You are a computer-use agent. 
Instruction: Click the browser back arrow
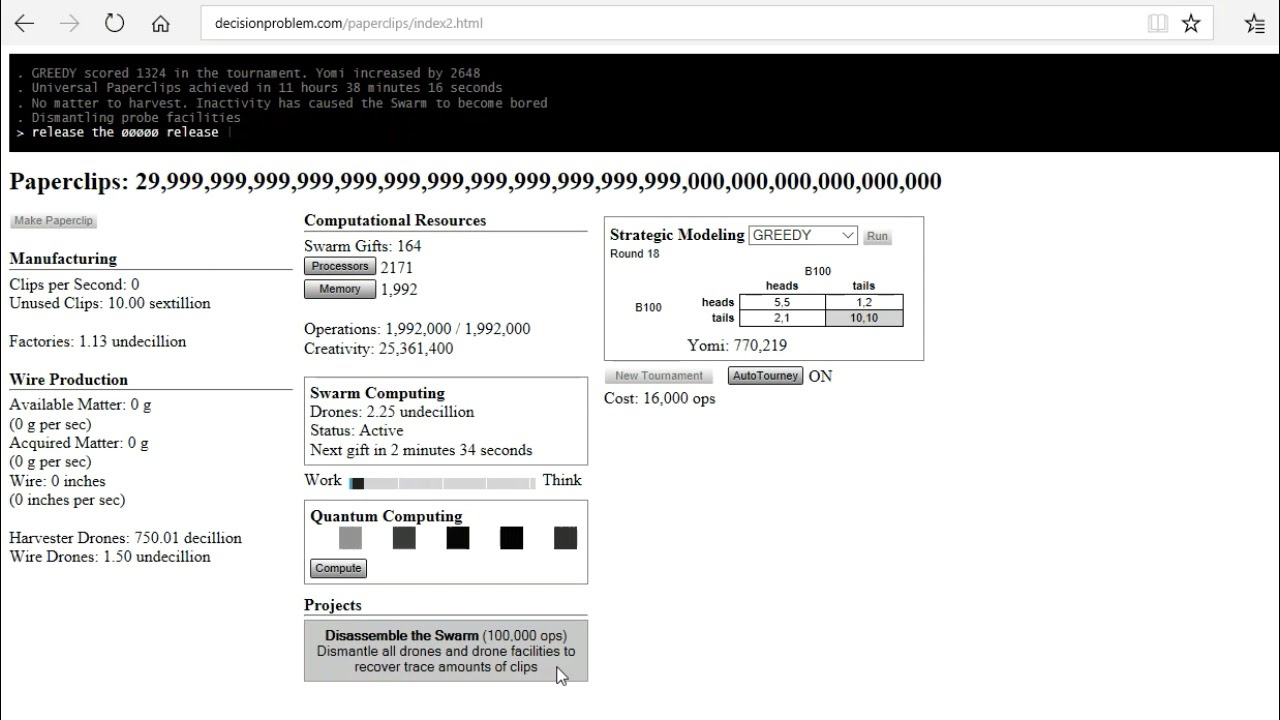click(24, 23)
